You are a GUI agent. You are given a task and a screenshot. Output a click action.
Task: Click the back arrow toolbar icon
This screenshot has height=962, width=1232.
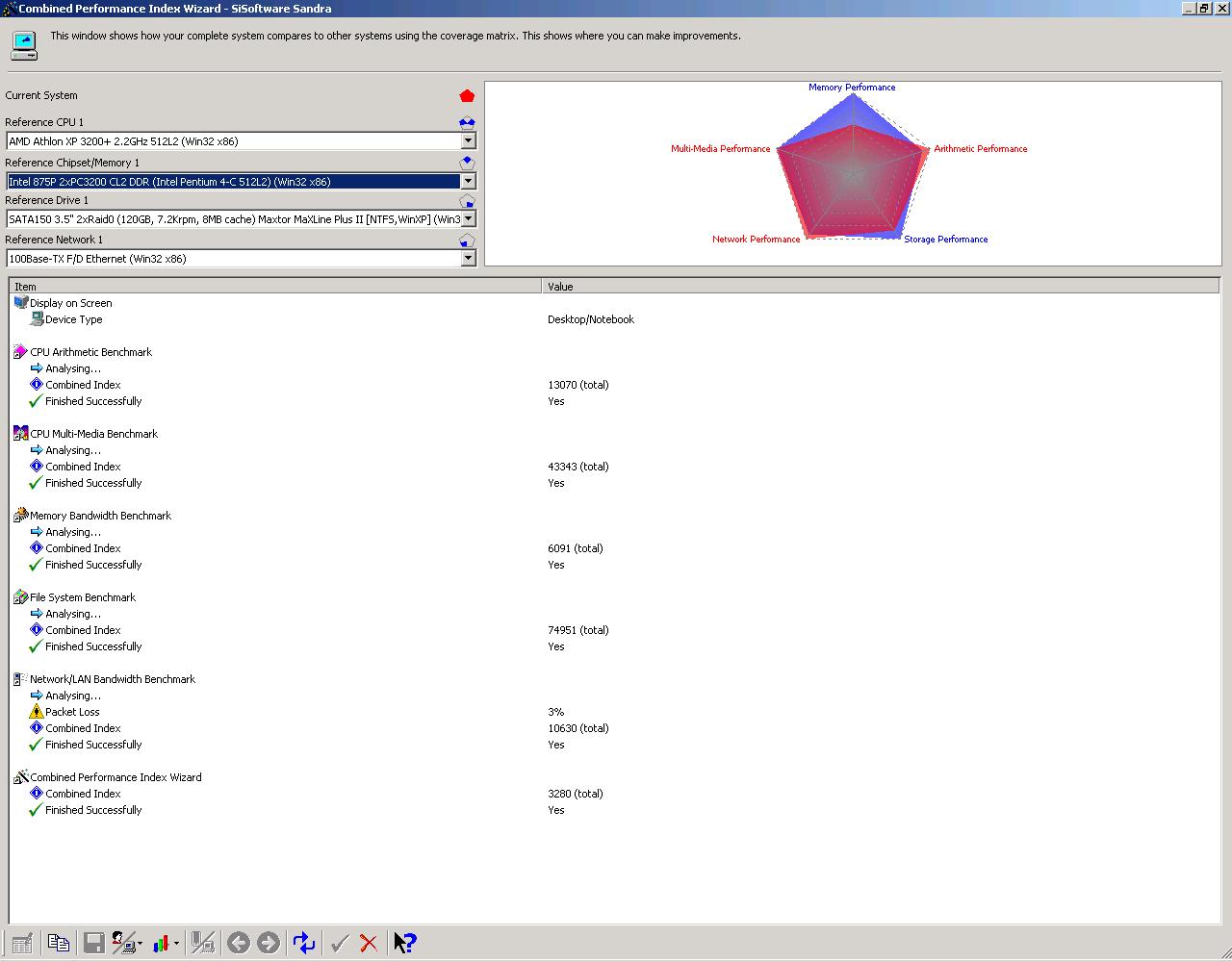coord(239,943)
